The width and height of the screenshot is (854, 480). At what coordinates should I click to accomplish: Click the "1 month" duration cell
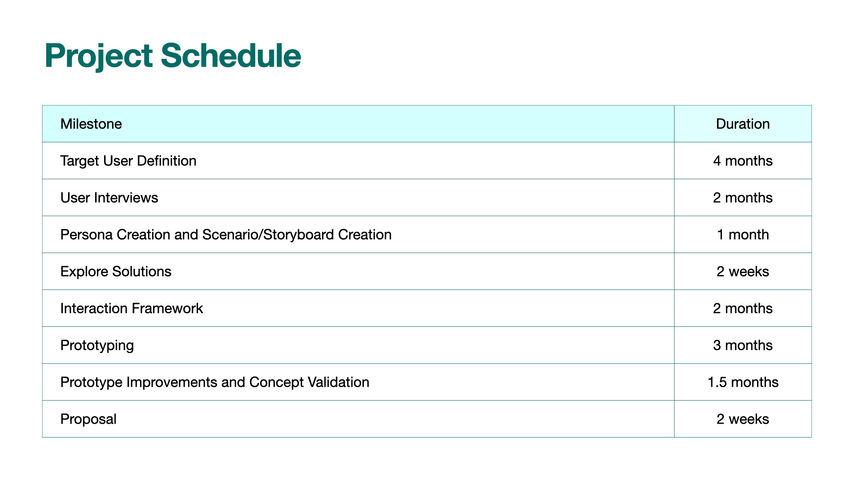[742, 235]
